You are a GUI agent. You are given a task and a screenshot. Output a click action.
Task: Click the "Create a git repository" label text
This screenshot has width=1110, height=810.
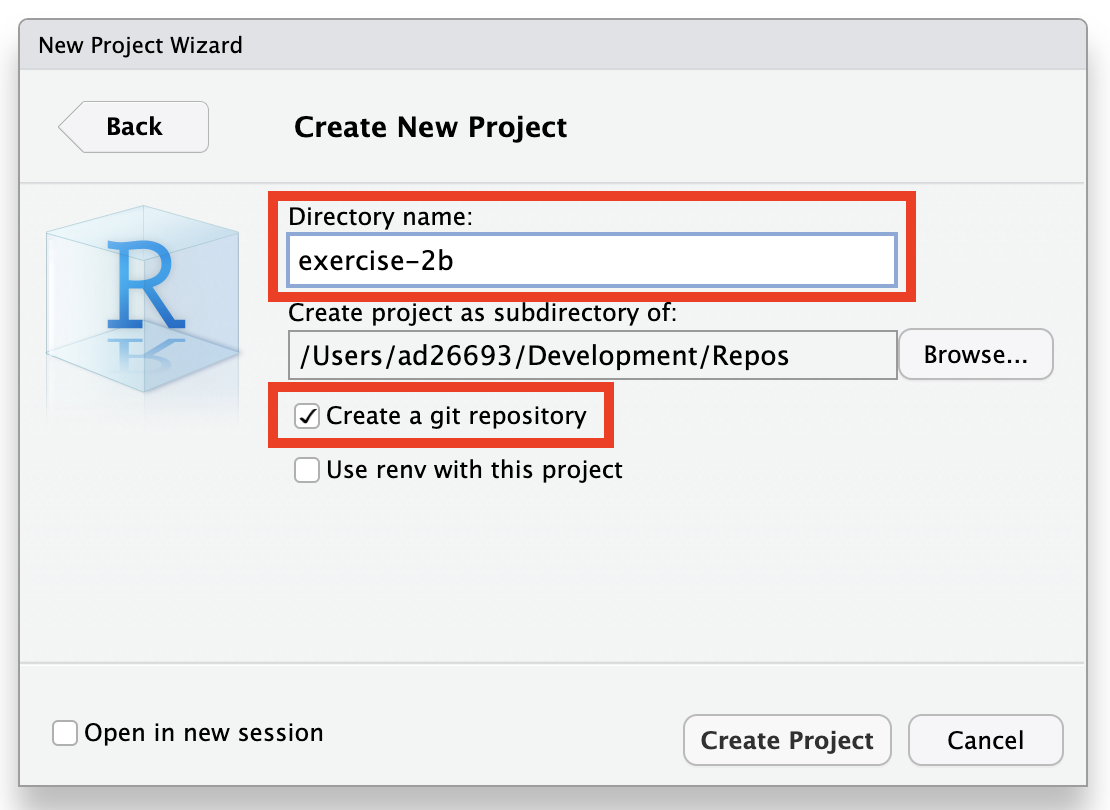pos(456,416)
